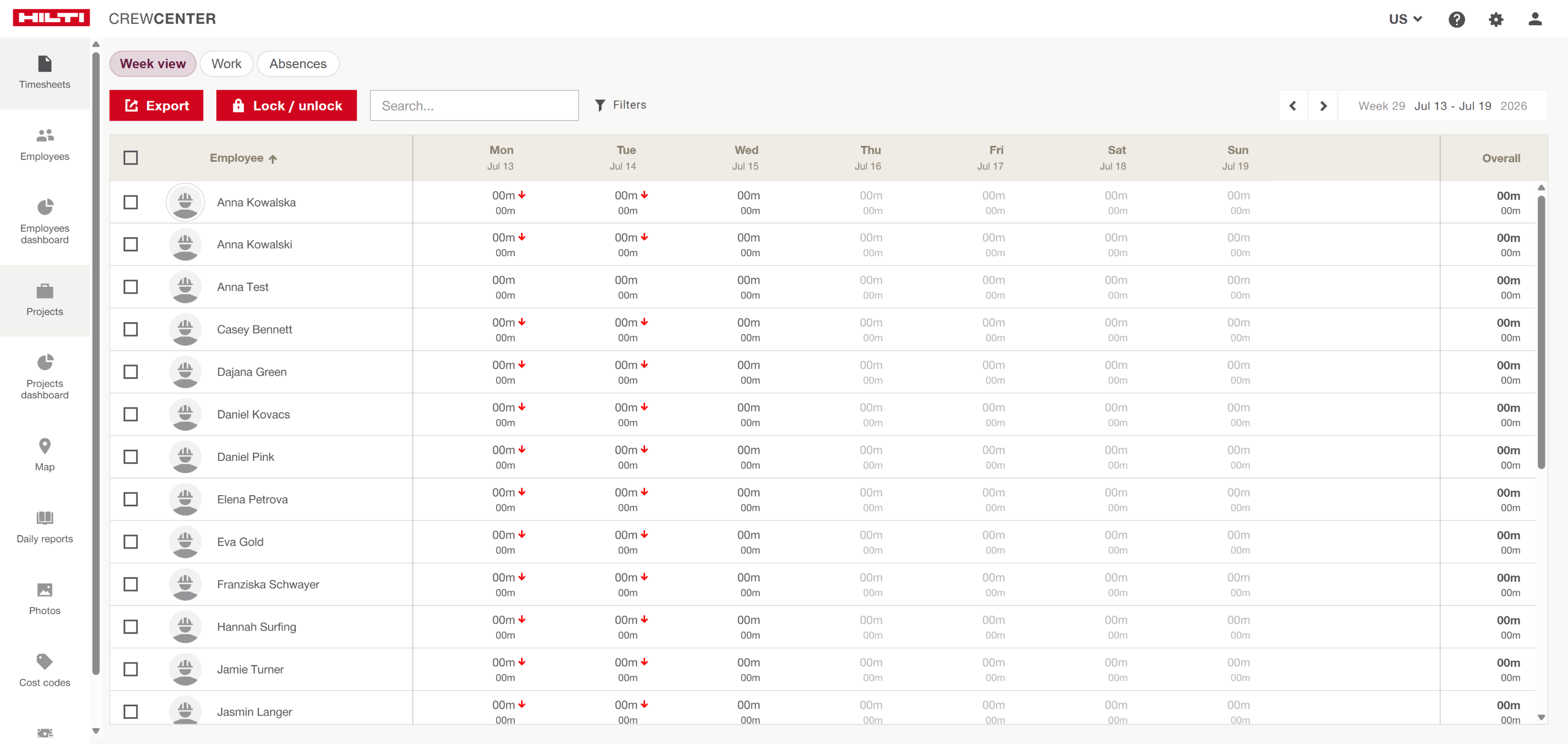The image size is (1568, 744).
Task: Click the table scroll up arrow
Action: point(1541,188)
